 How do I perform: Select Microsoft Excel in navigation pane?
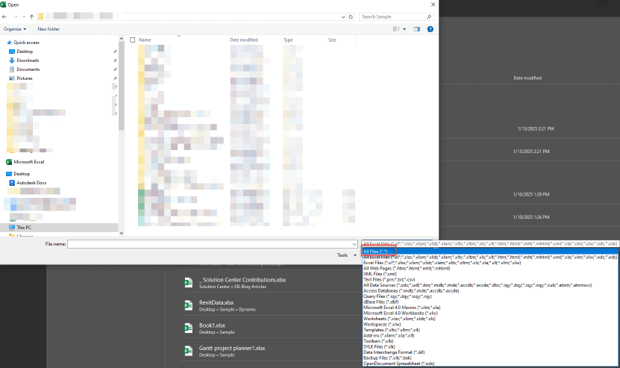pyautogui.click(x=28, y=162)
